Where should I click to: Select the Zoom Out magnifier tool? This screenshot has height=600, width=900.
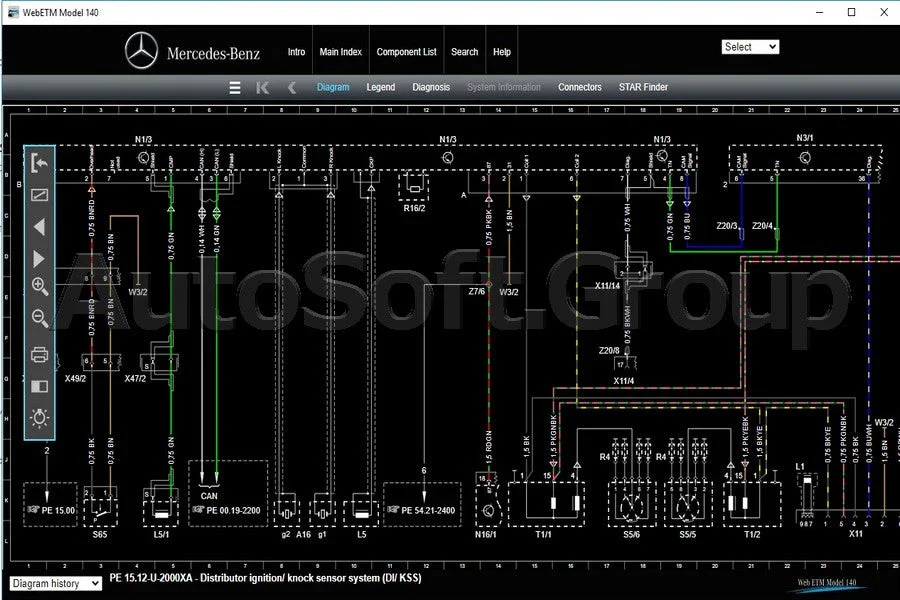click(39, 320)
